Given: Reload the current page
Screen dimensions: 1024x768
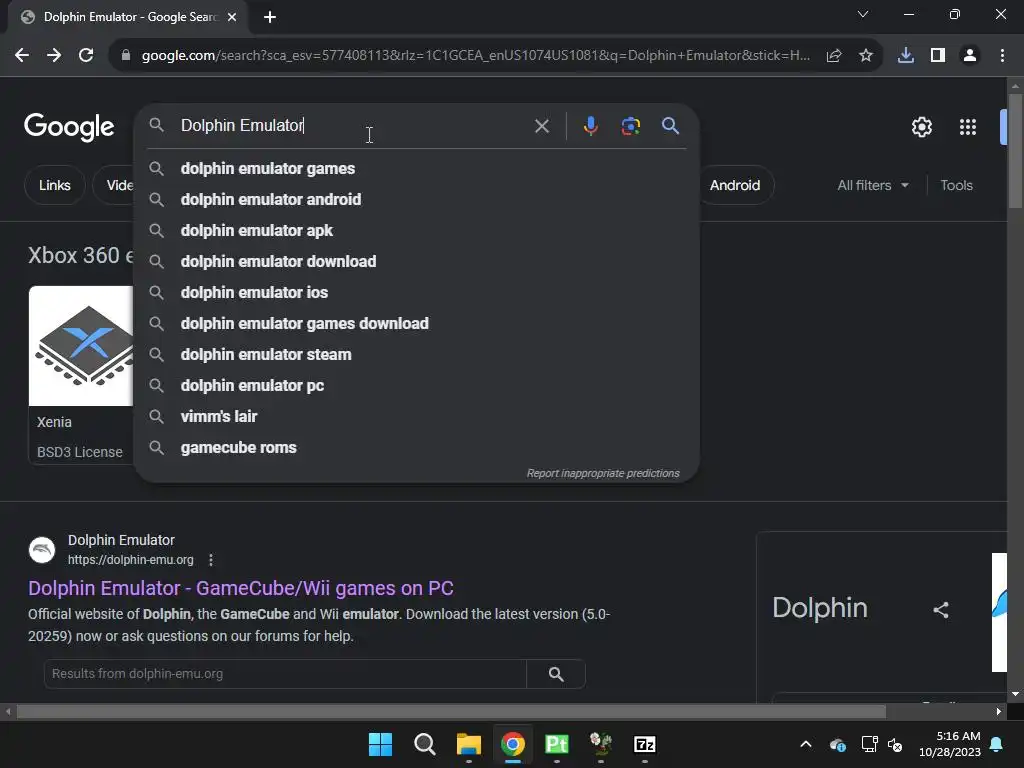Looking at the screenshot, I should pyautogui.click(x=86, y=56).
